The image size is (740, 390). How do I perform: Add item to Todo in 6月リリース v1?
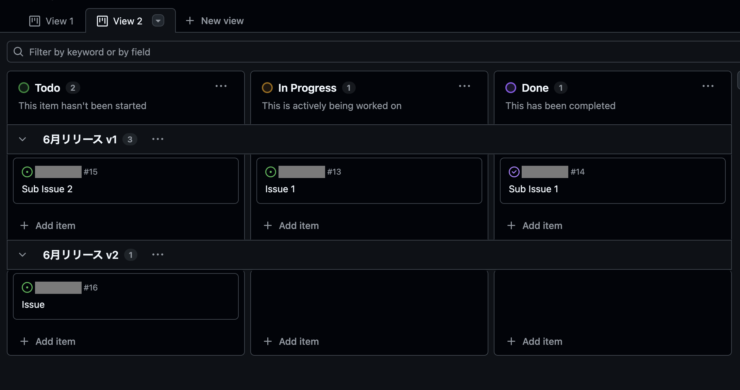48,226
